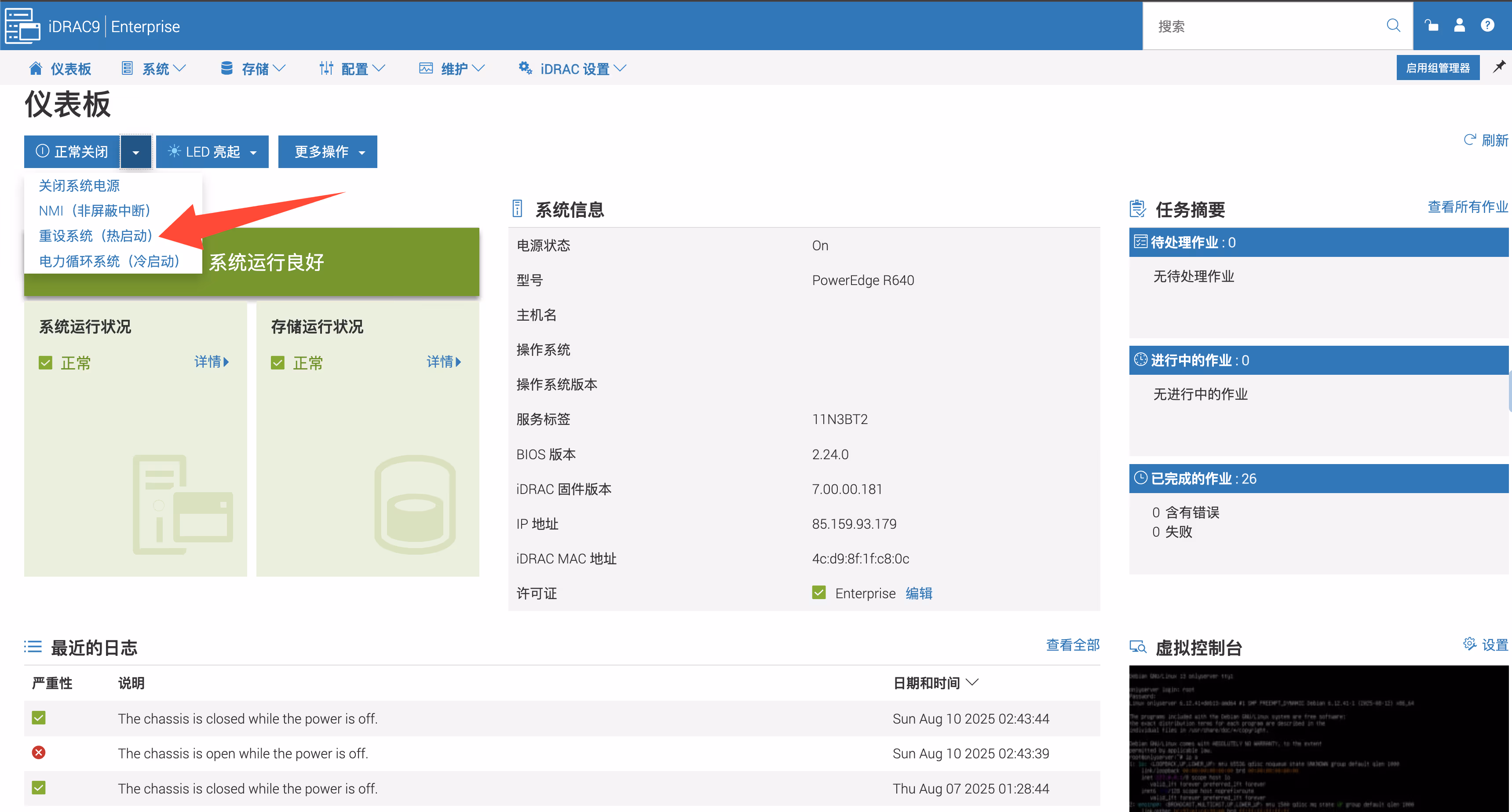Click the server icon beside 系统 menu

tap(127, 68)
